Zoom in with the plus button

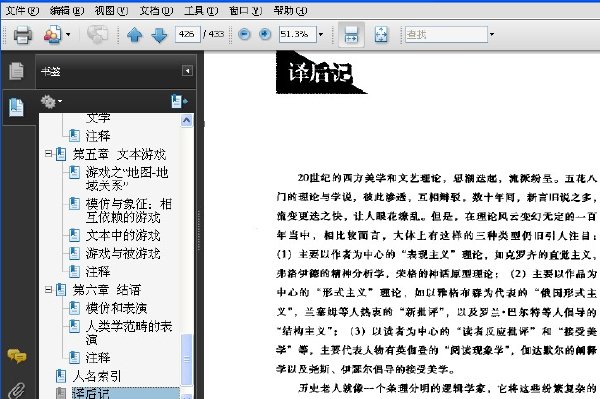265,34
